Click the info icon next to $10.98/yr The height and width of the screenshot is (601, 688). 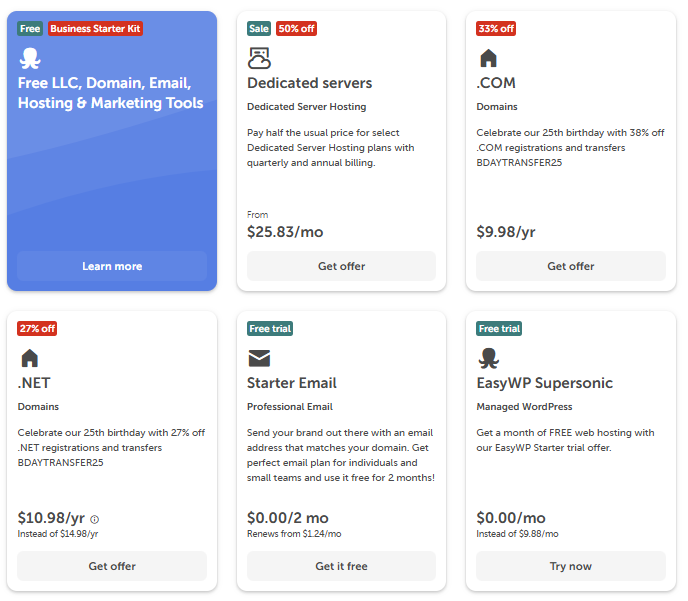95,519
